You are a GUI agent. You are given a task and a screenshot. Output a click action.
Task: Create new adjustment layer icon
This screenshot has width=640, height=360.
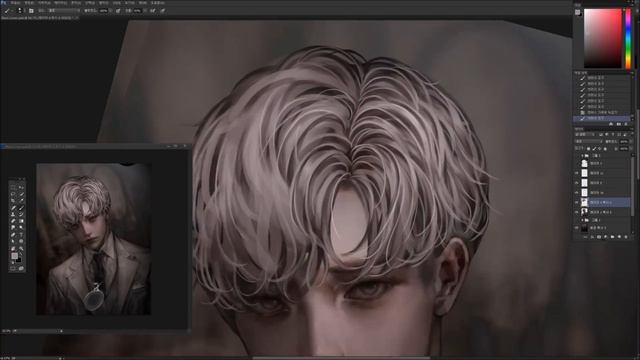point(606,236)
